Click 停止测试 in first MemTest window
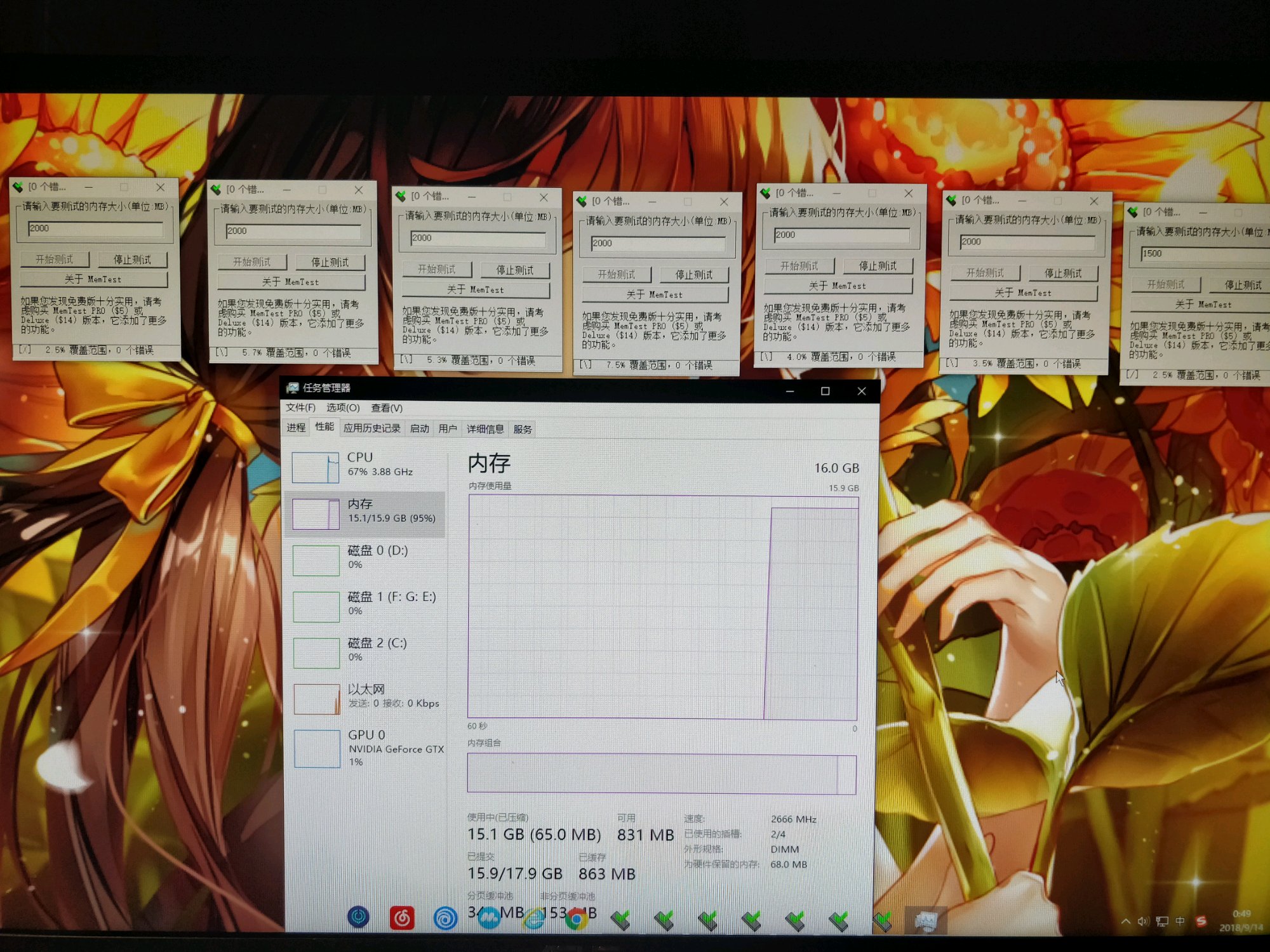 (132, 260)
